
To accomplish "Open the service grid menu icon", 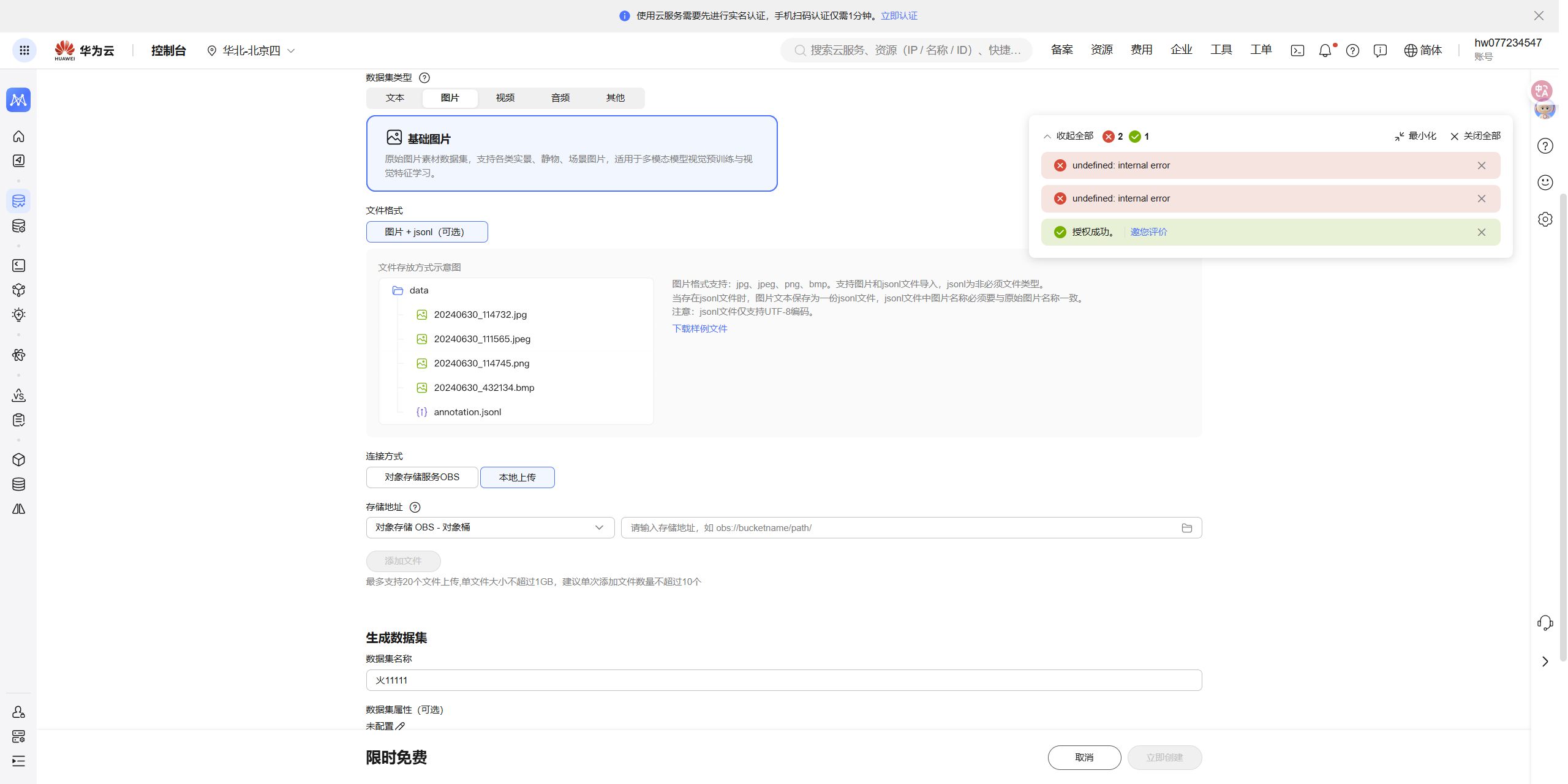I will [24, 50].
